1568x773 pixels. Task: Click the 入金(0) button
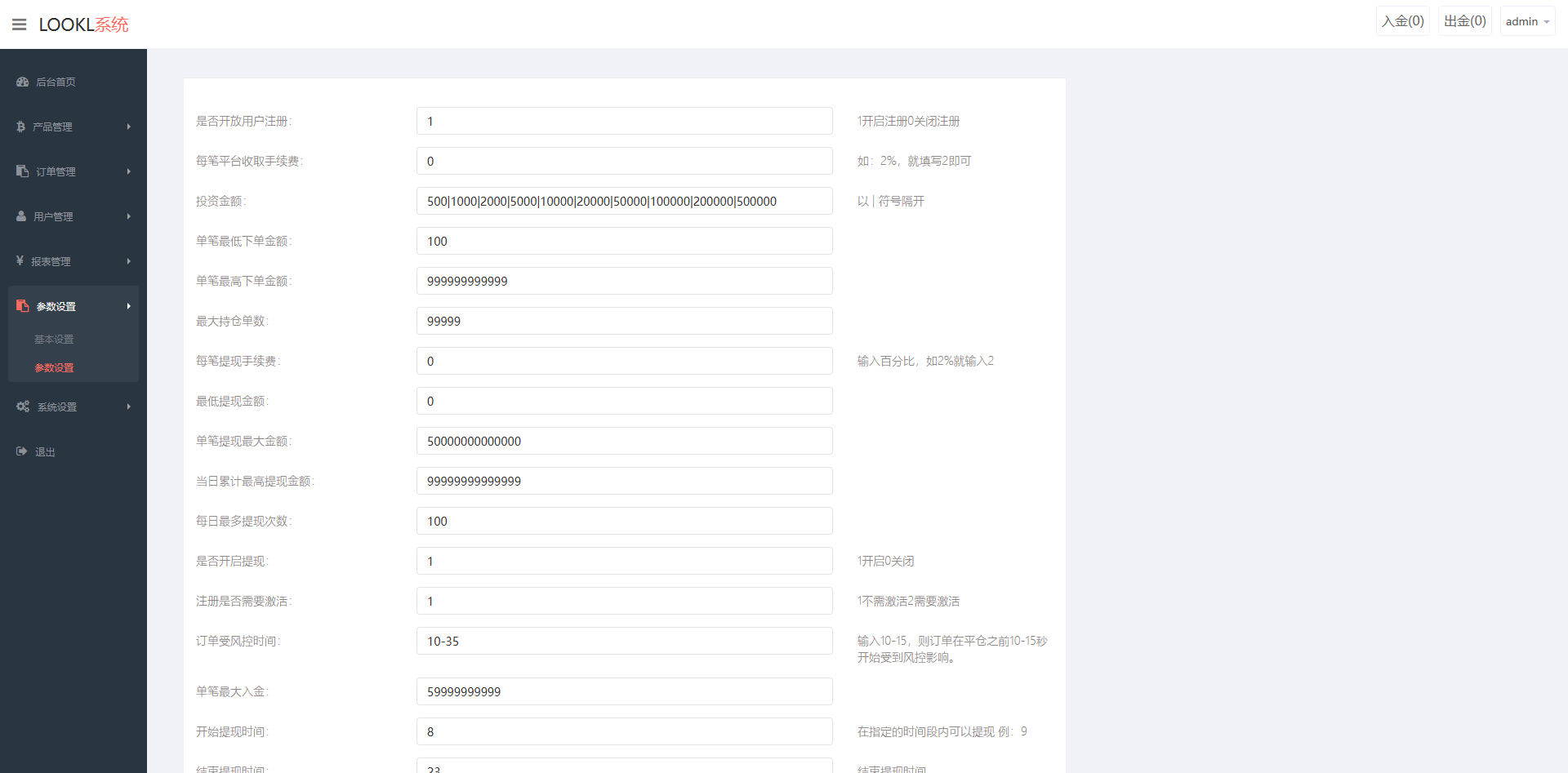pos(1402,21)
